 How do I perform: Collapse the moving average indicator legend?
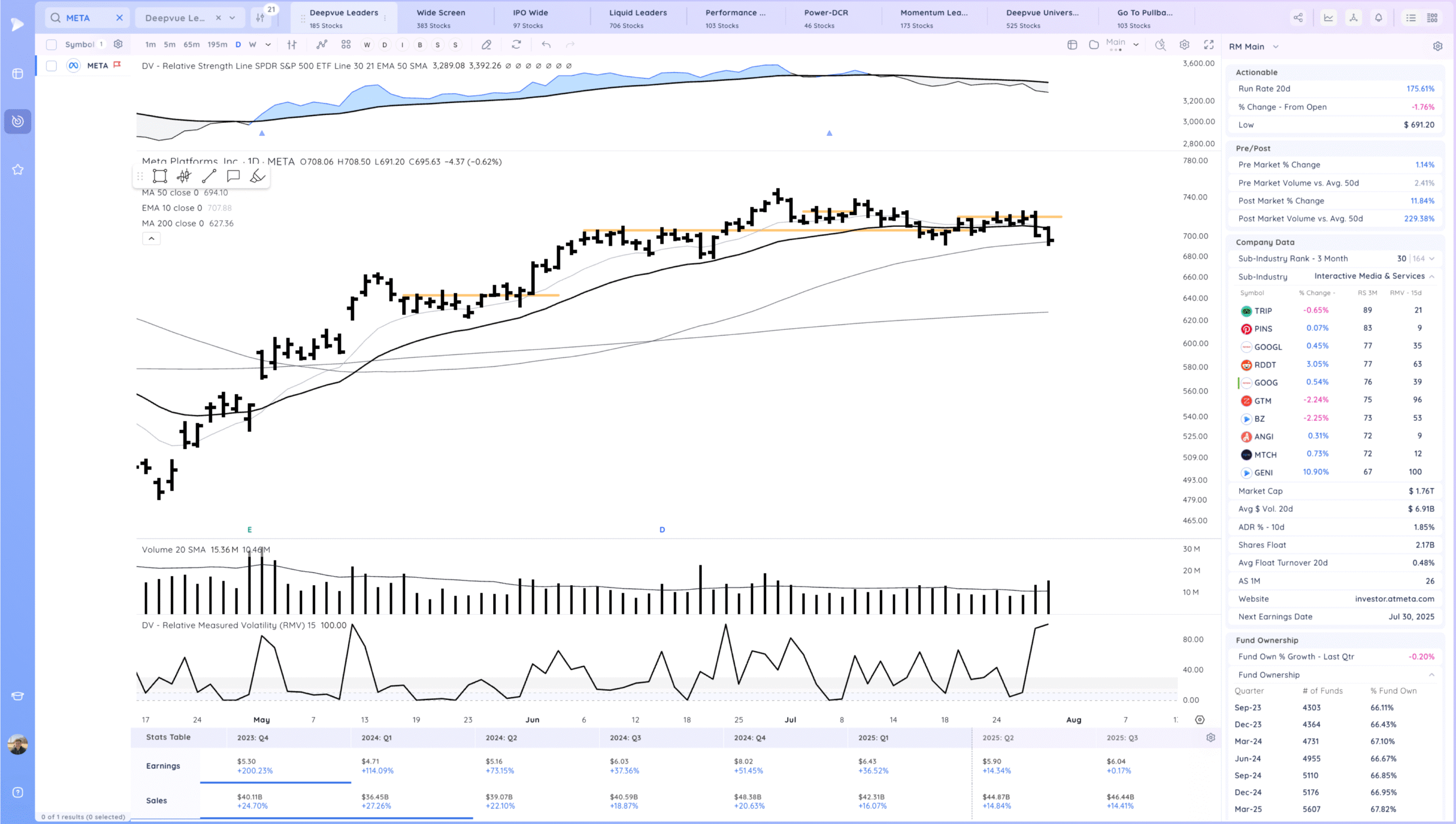pyautogui.click(x=151, y=239)
